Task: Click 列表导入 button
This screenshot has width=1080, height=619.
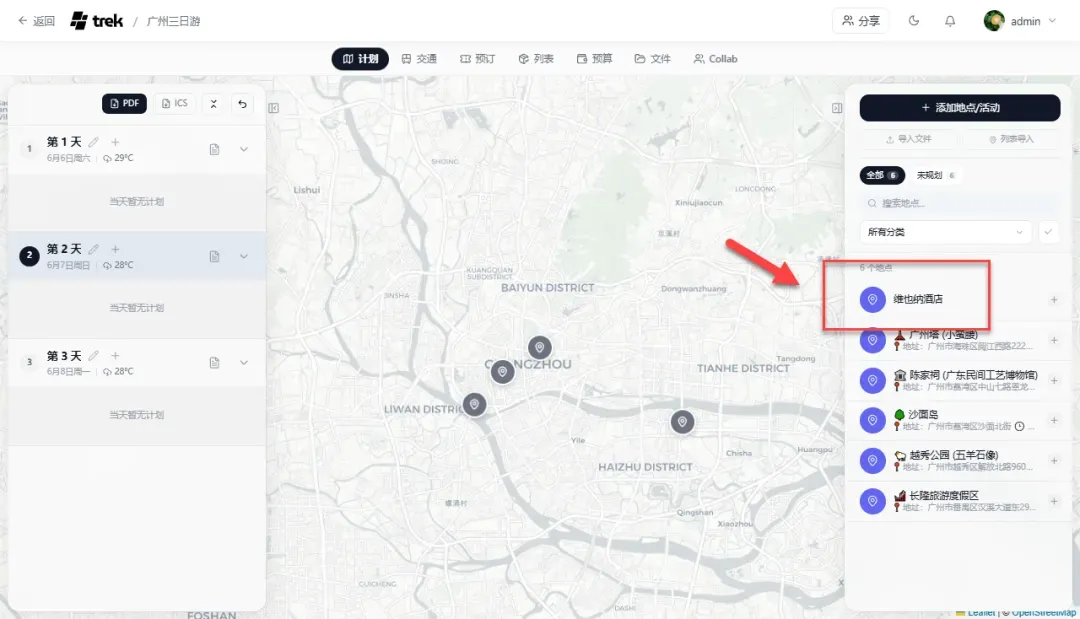Action: (1010, 139)
